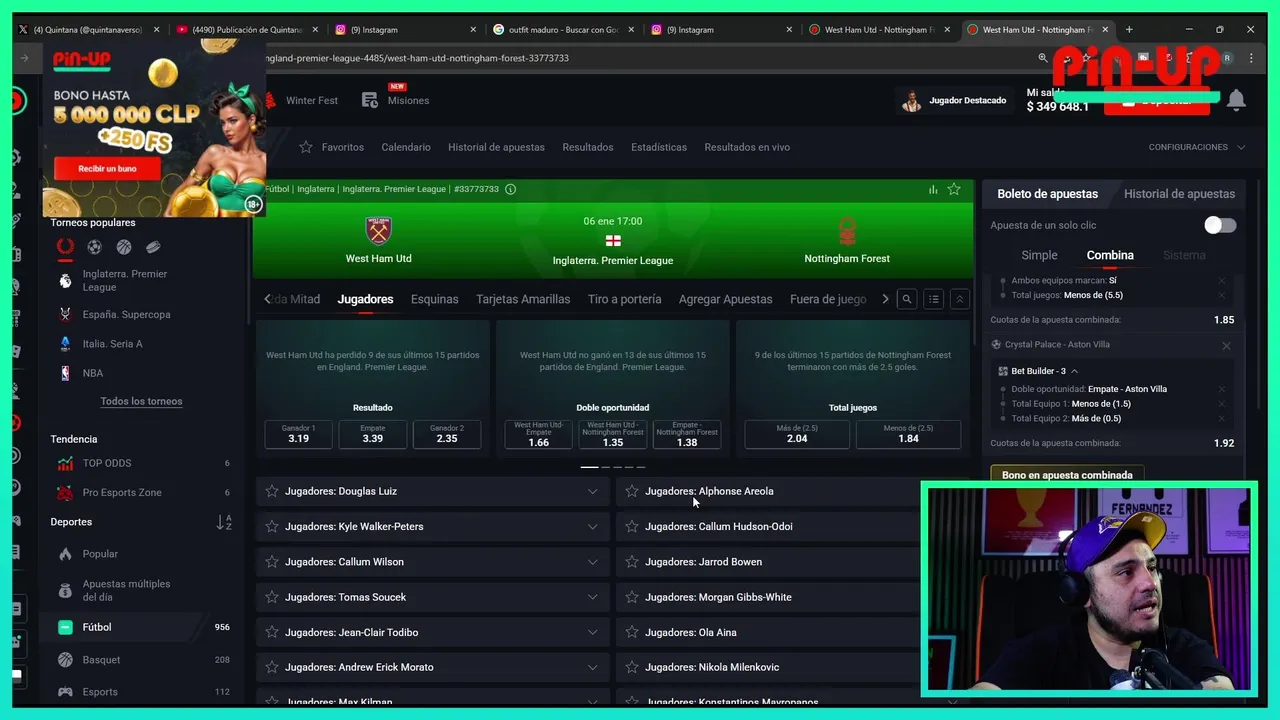
Task: Open Calendario in top navigation
Action: pos(406,147)
